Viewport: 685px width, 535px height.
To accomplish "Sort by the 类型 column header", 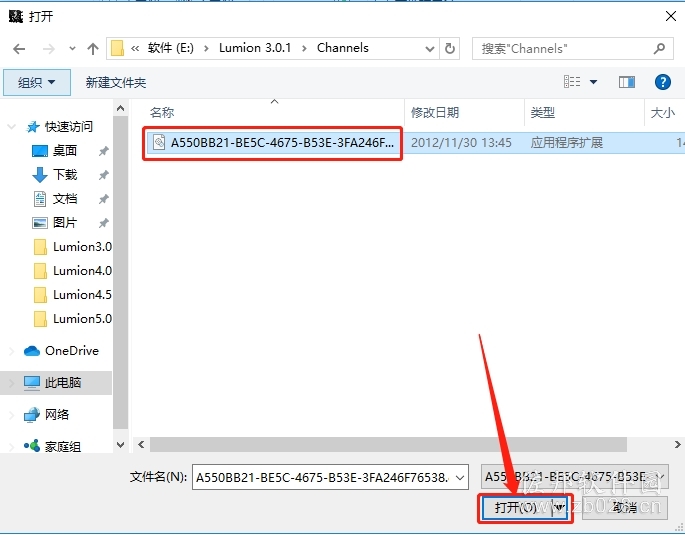I will (x=543, y=113).
